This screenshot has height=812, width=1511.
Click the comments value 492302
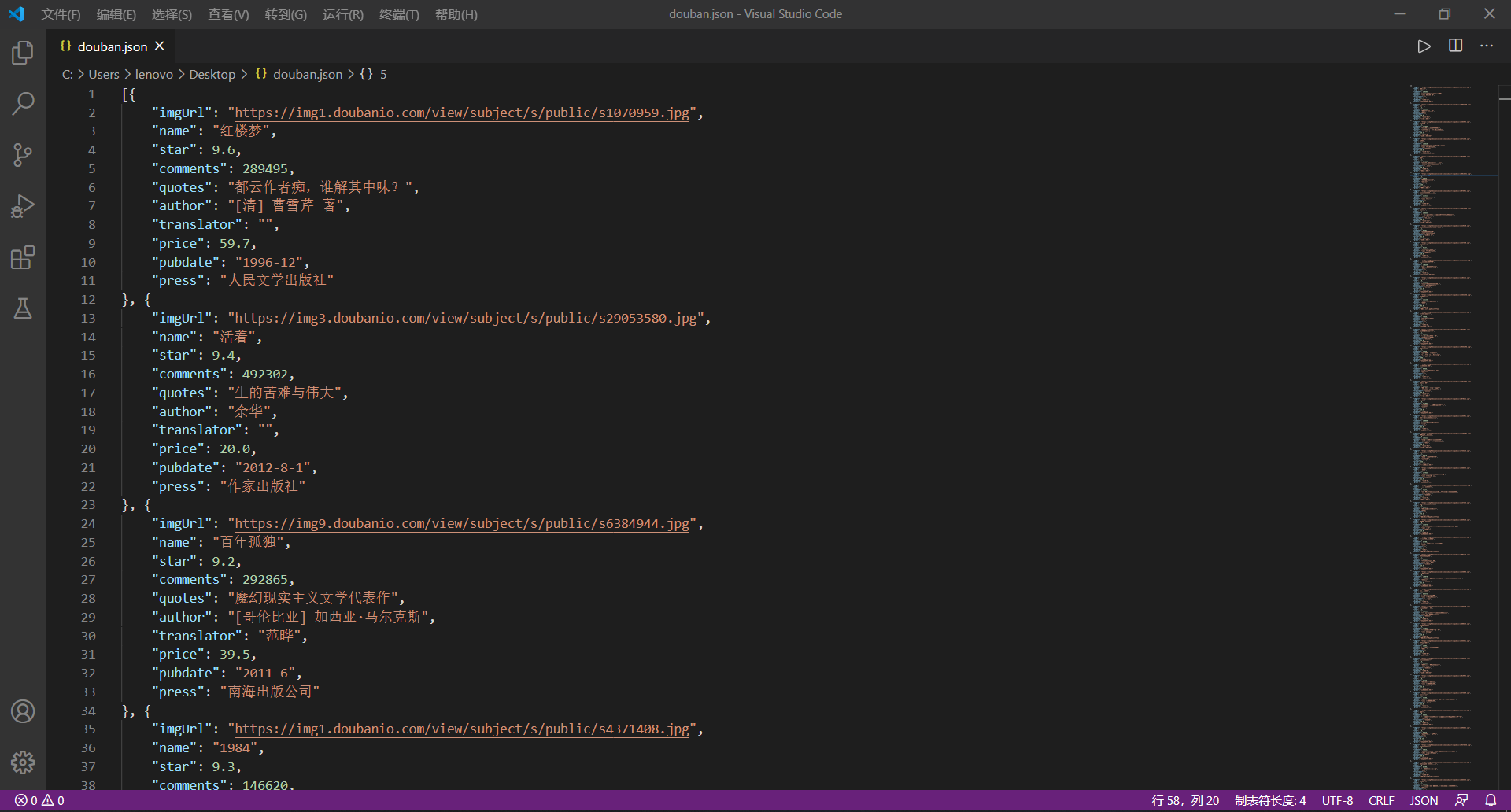point(265,374)
